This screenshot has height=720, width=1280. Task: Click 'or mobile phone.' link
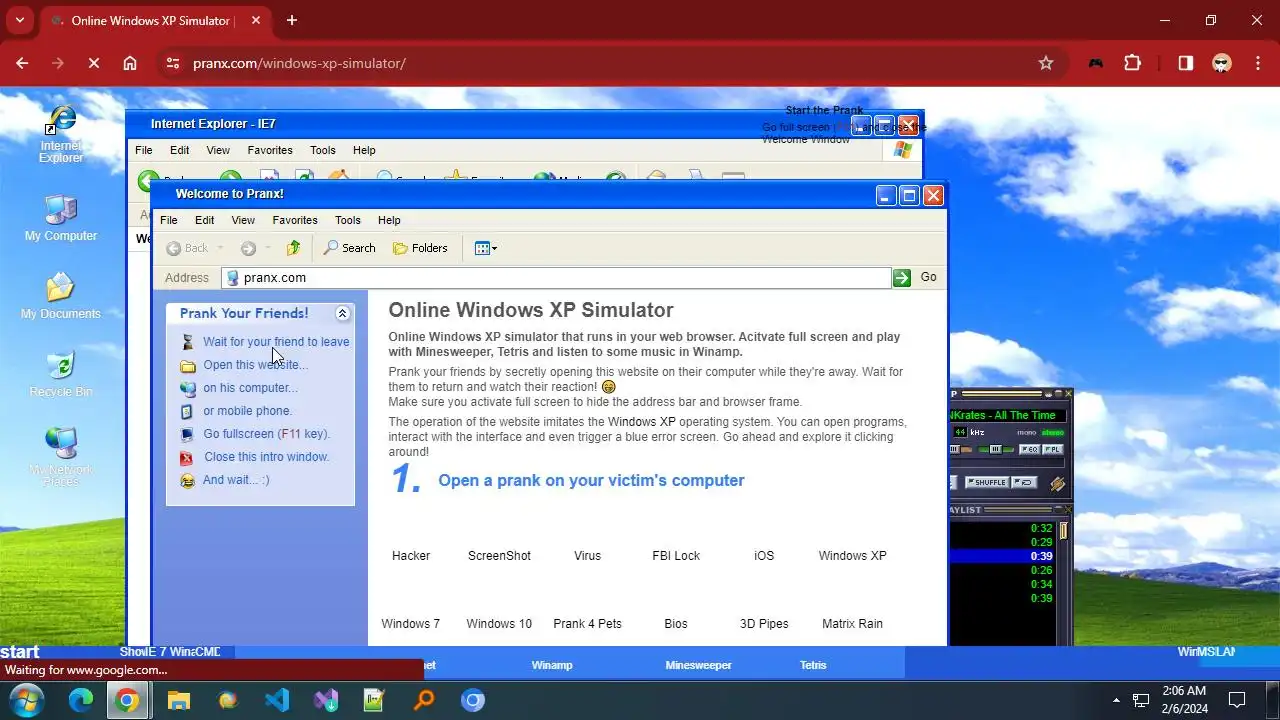pyautogui.click(x=247, y=411)
